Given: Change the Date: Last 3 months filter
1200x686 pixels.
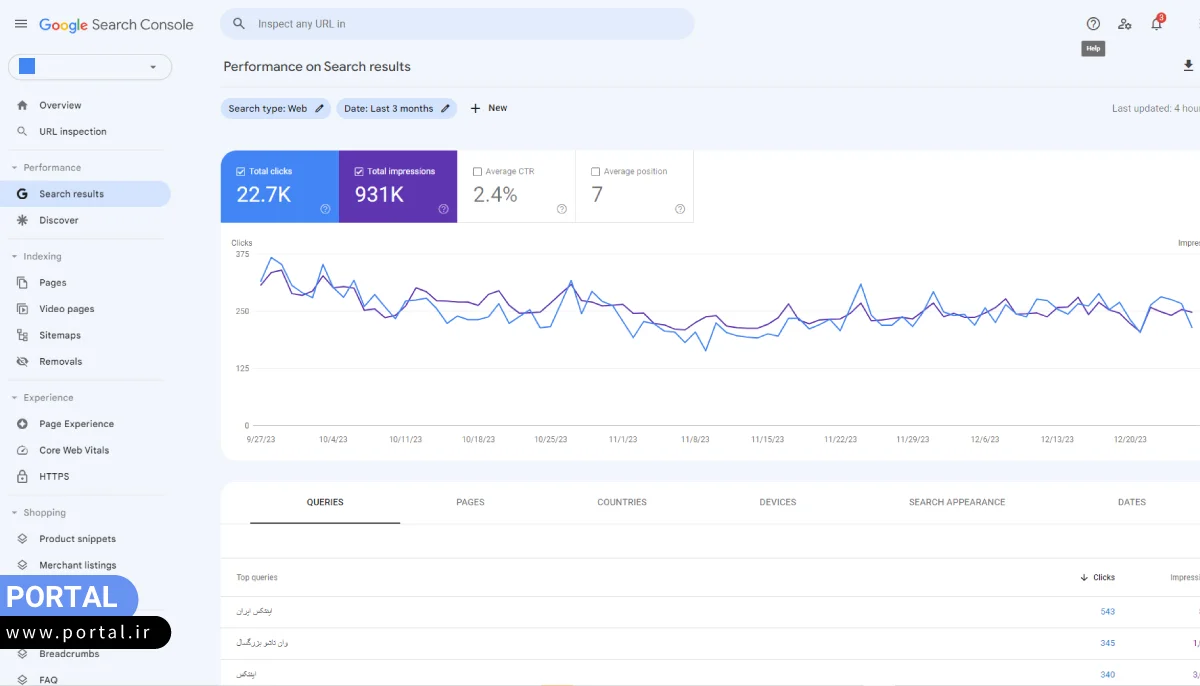Looking at the screenshot, I should coord(444,108).
